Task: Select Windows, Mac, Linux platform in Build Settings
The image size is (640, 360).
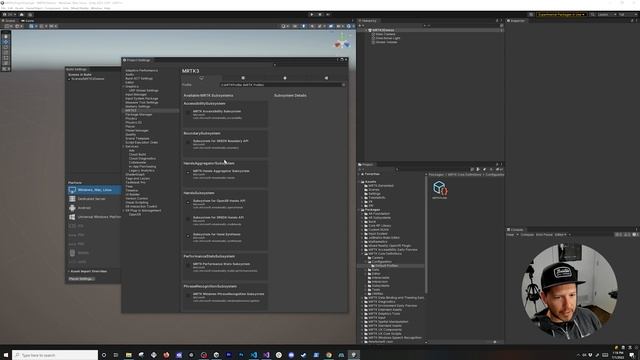Action: point(94,190)
